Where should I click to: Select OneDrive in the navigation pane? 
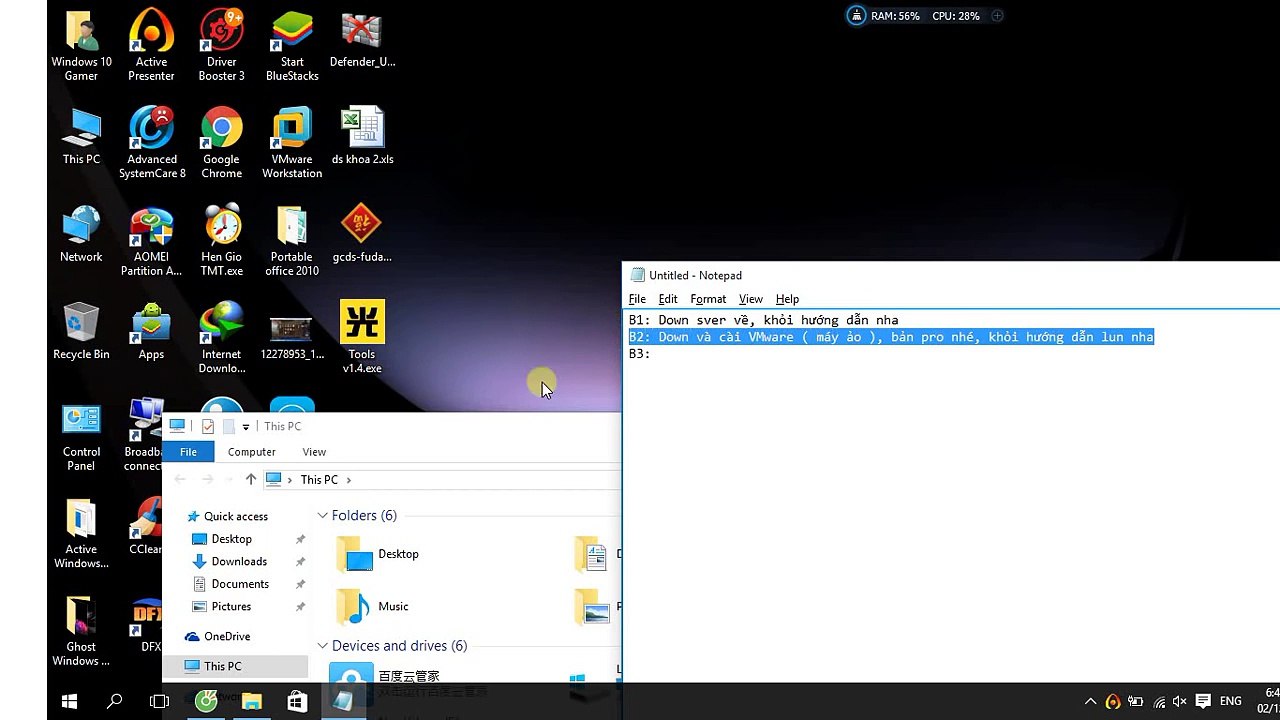(x=227, y=637)
